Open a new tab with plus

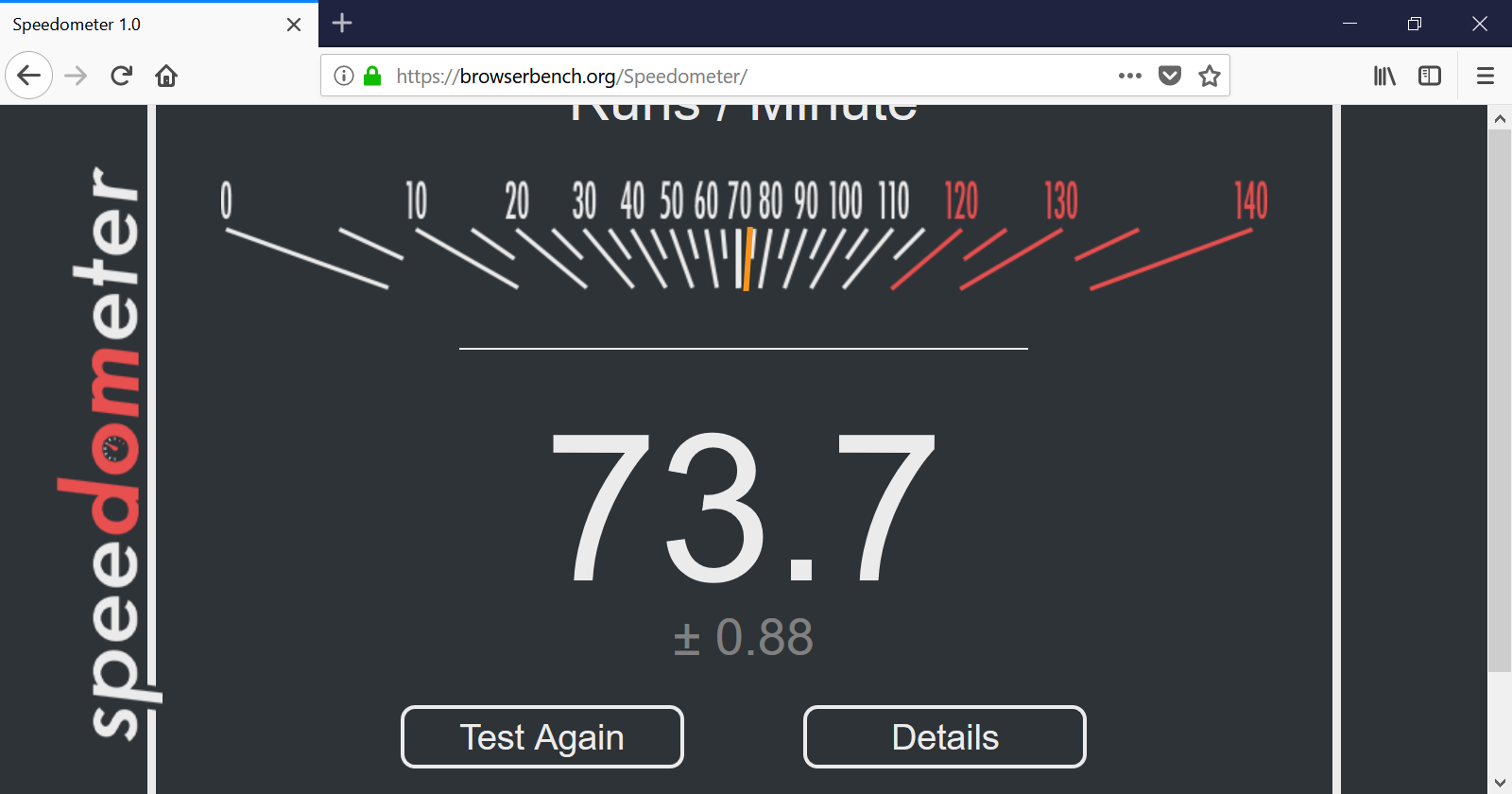point(342,24)
